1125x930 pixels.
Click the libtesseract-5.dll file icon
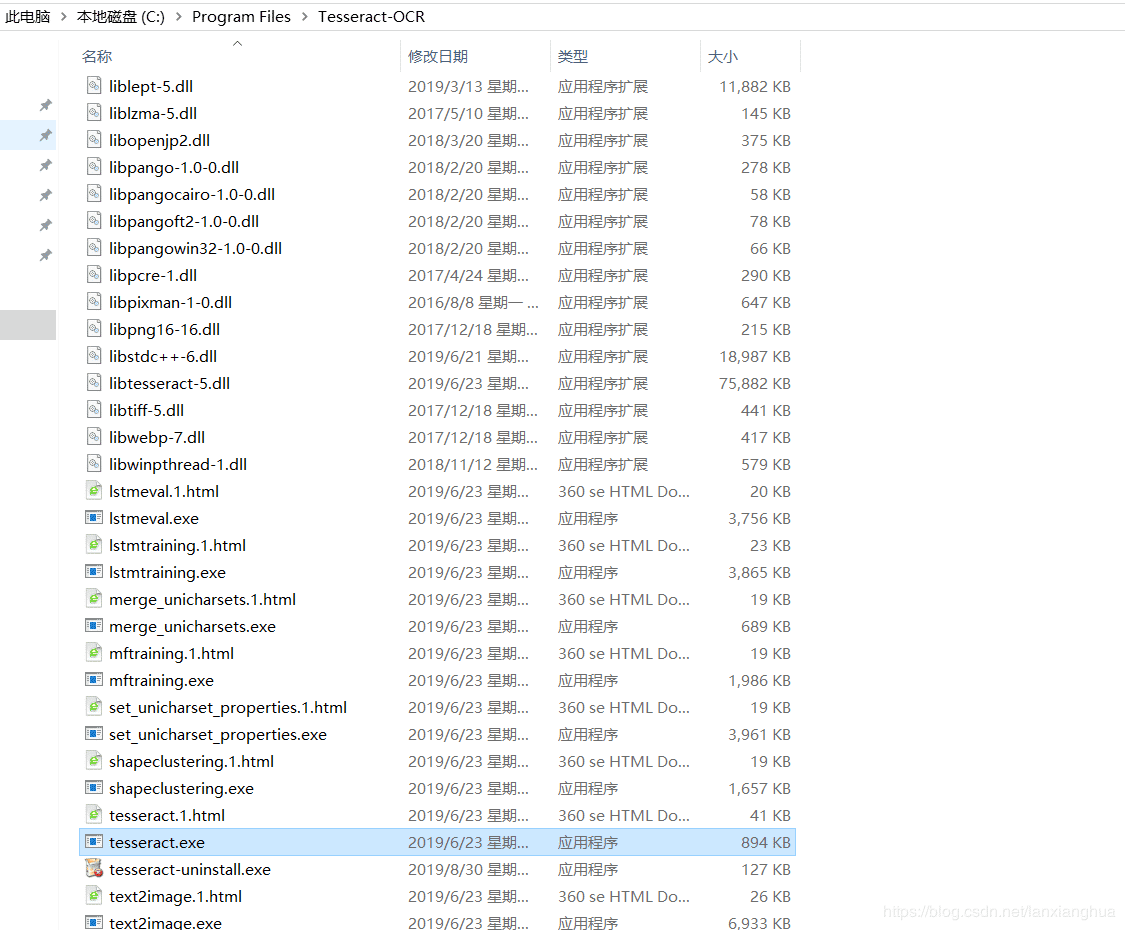94,383
